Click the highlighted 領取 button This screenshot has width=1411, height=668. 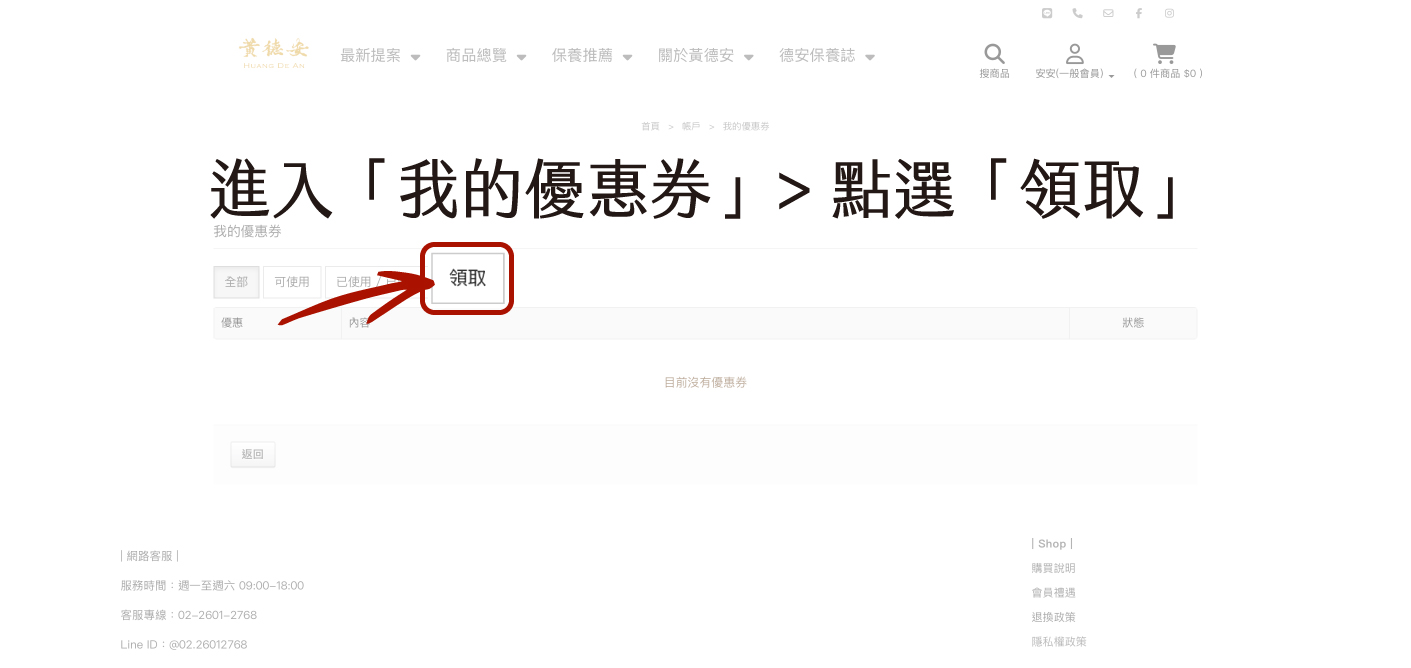[467, 278]
